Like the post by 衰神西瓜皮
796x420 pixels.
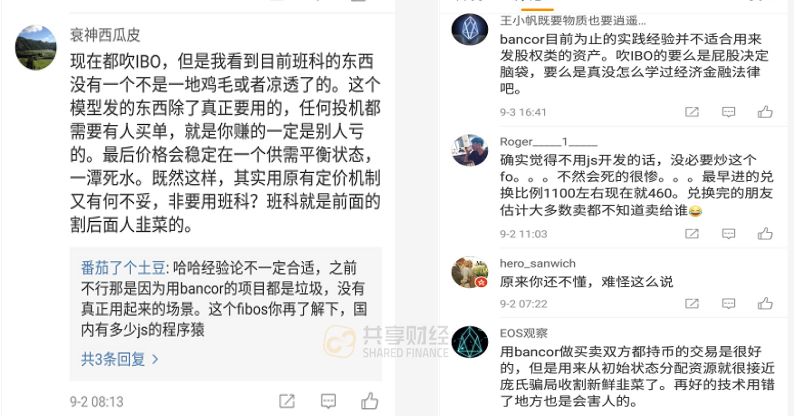click(x=370, y=401)
